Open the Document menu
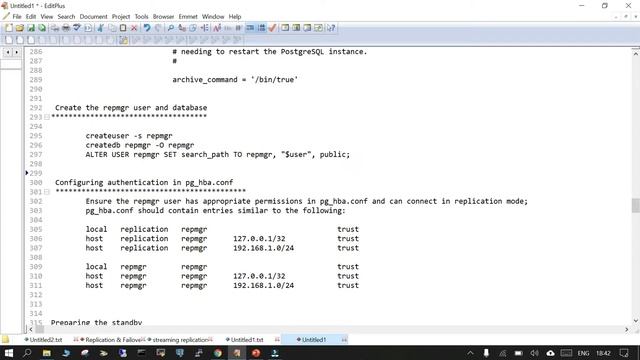 tap(93, 17)
